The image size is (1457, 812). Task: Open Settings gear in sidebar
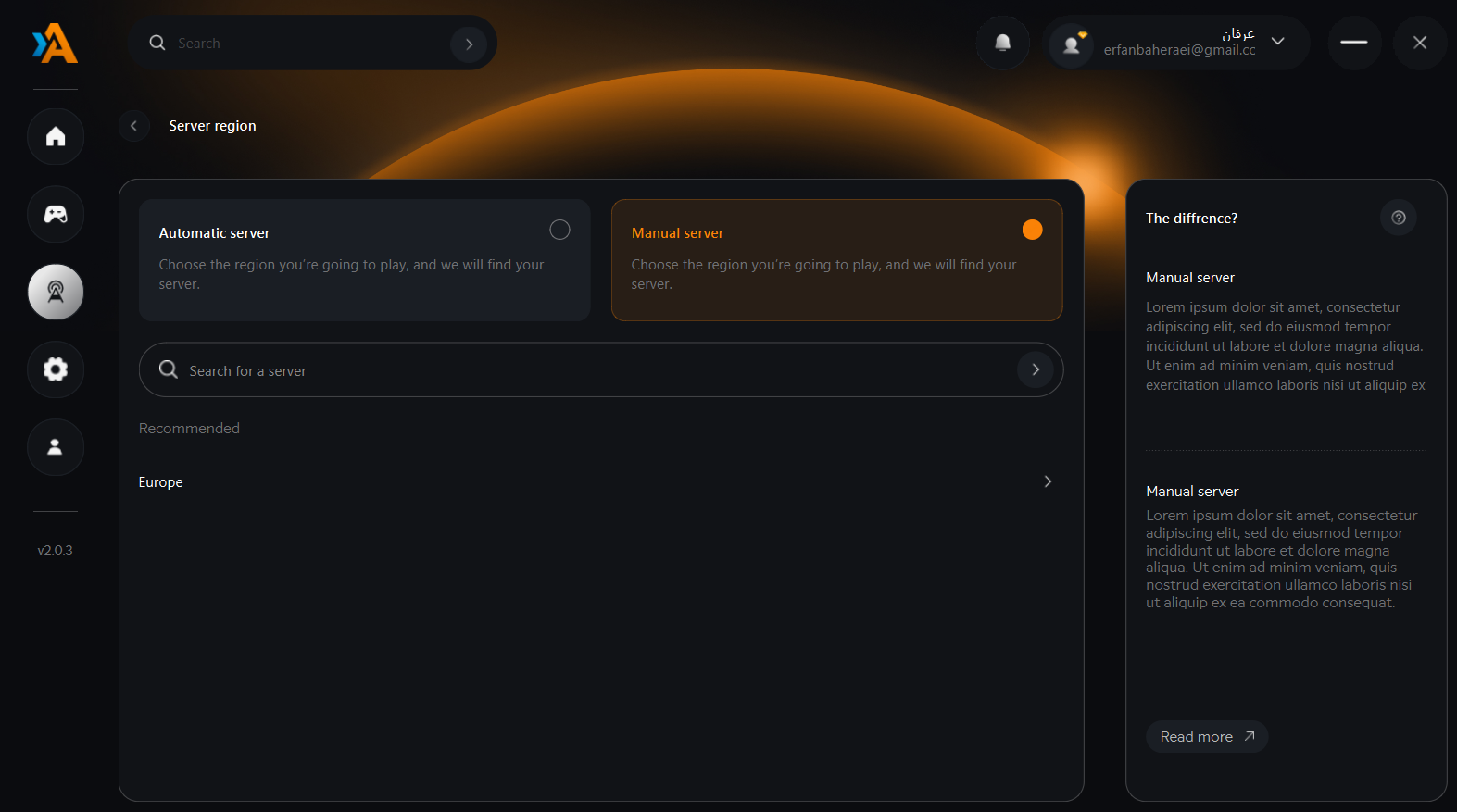[x=56, y=369]
